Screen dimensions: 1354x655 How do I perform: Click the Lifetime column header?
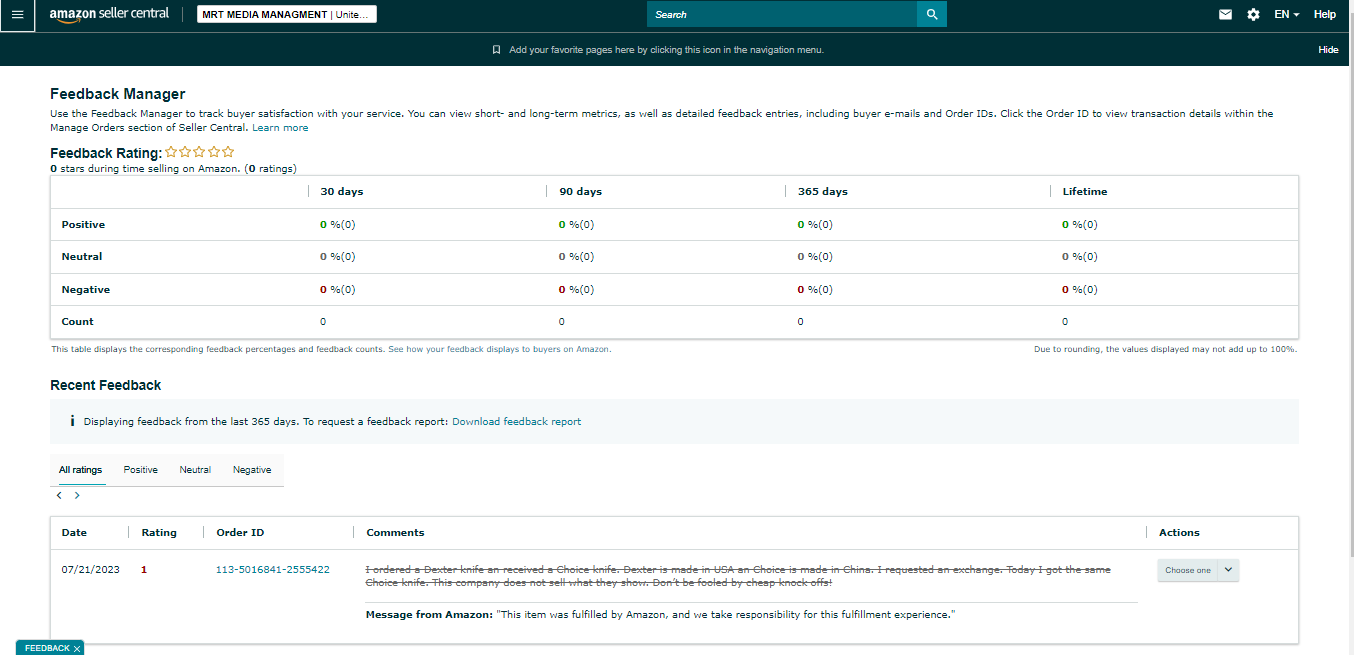pos(1085,191)
